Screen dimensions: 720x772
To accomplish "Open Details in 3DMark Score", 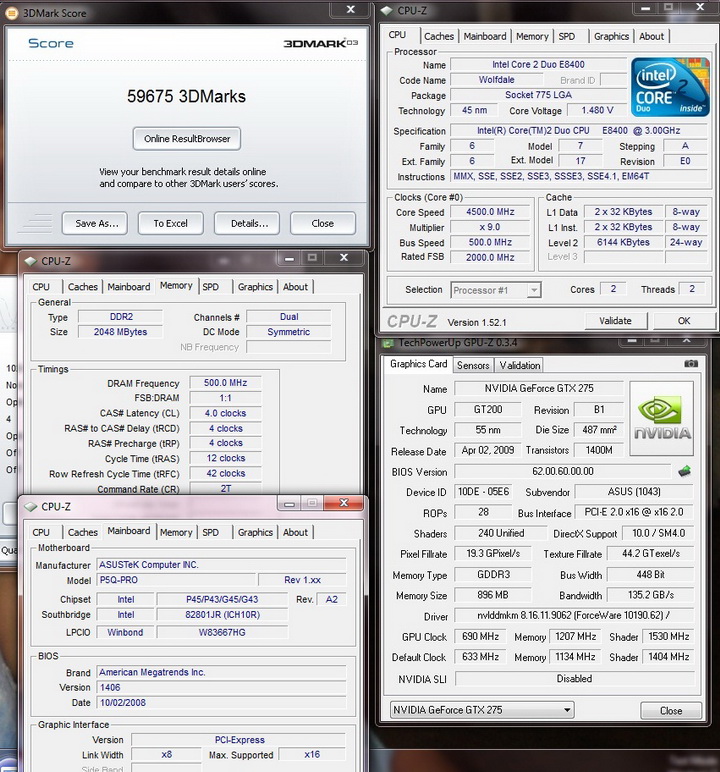I will click(x=247, y=224).
